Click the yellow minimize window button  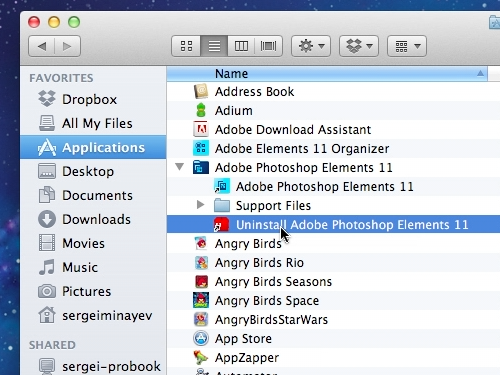(x=54, y=22)
